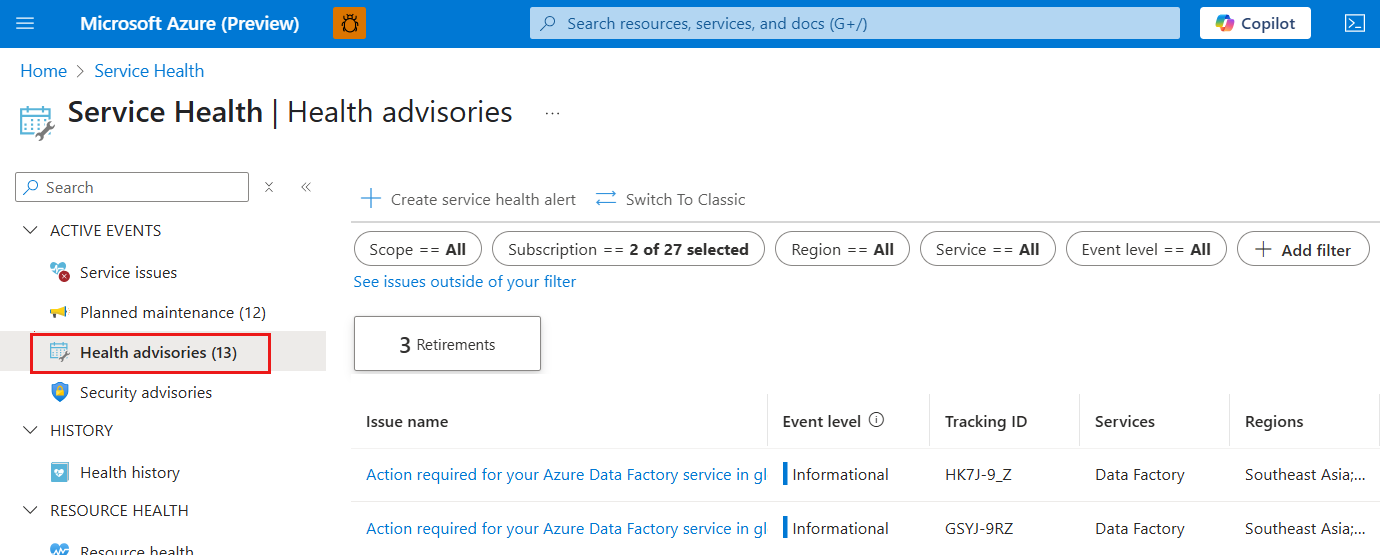Image resolution: width=1380 pixels, height=555 pixels.
Task: Click the orange bug report icon
Action: tap(349, 24)
